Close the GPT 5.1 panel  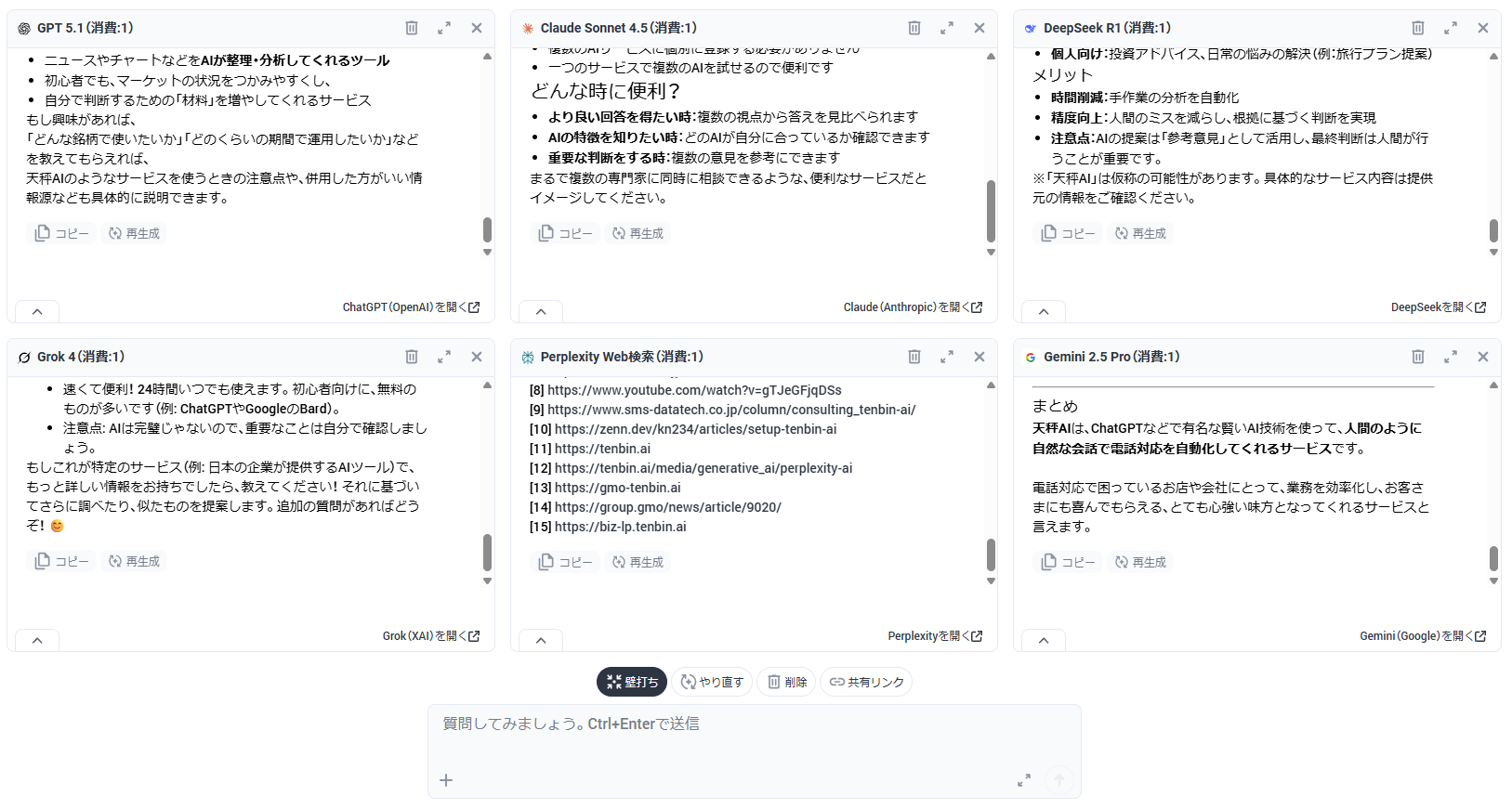coord(477,28)
